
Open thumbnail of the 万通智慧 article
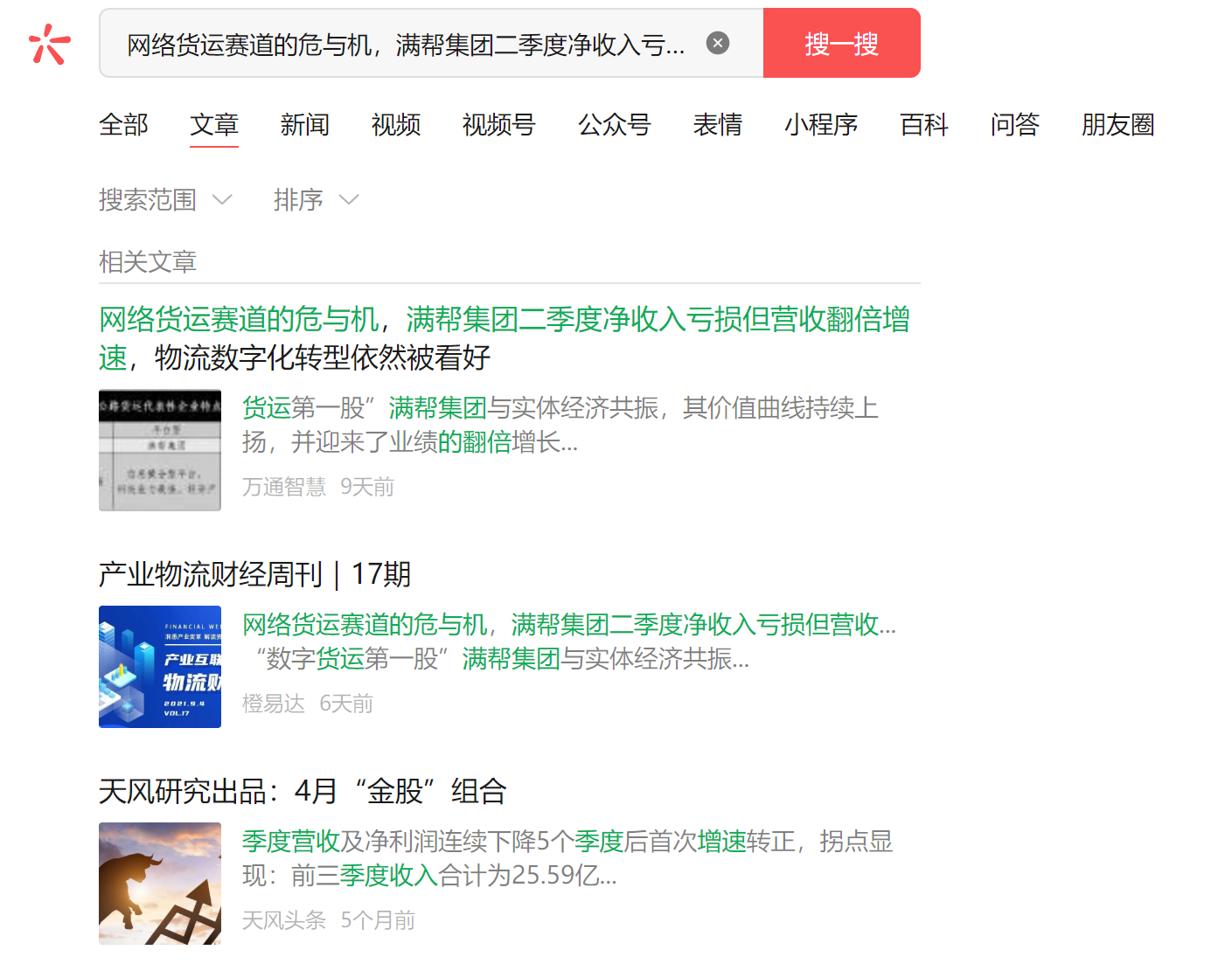click(x=160, y=450)
